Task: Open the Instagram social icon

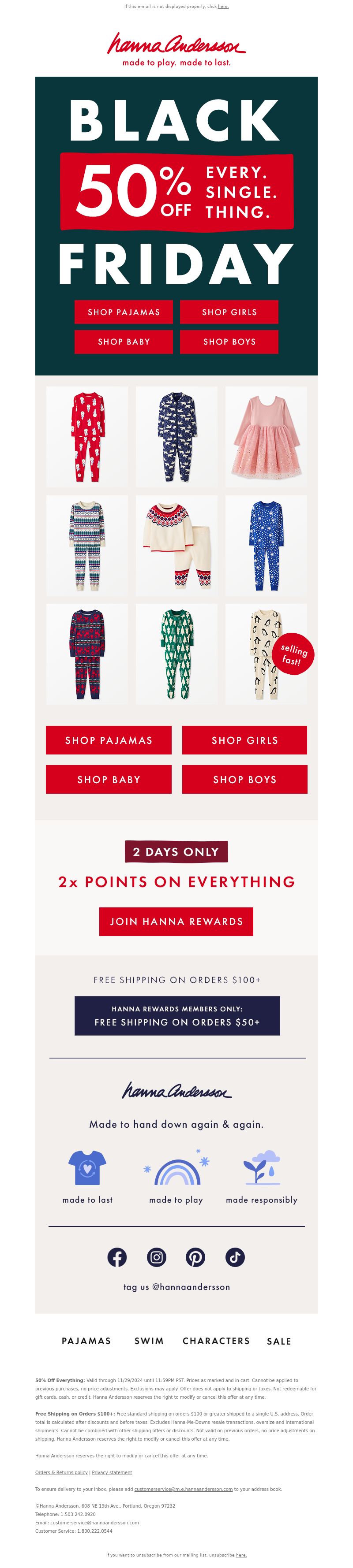Action: [157, 1257]
